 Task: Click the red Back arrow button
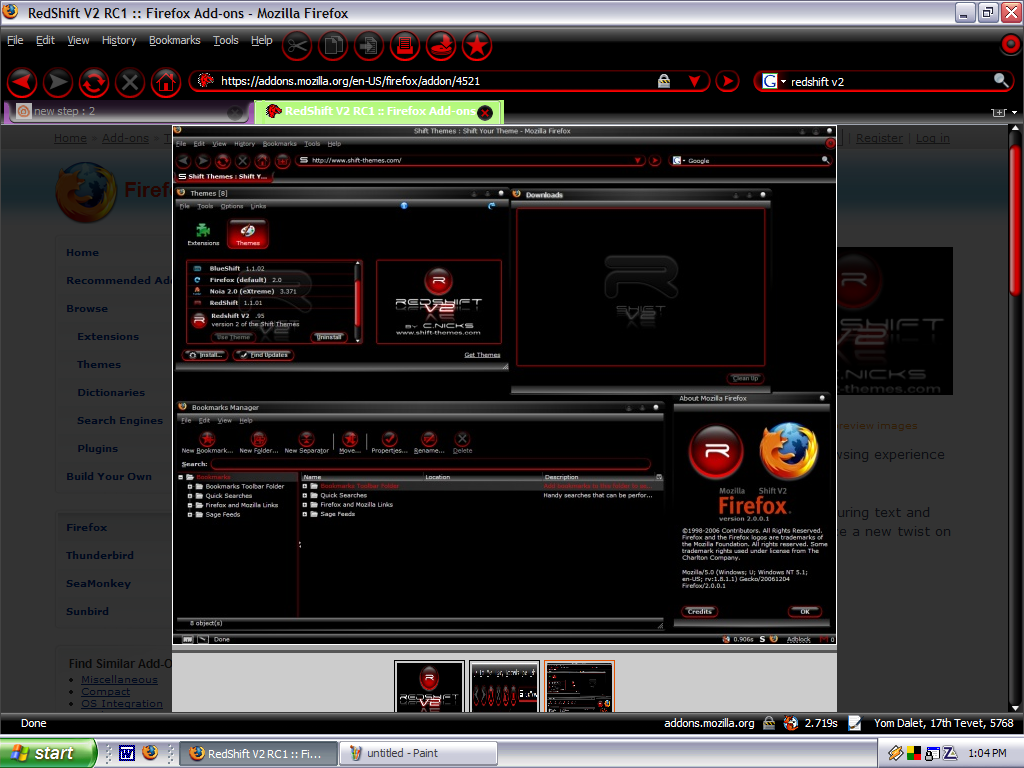click(x=22, y=82)
